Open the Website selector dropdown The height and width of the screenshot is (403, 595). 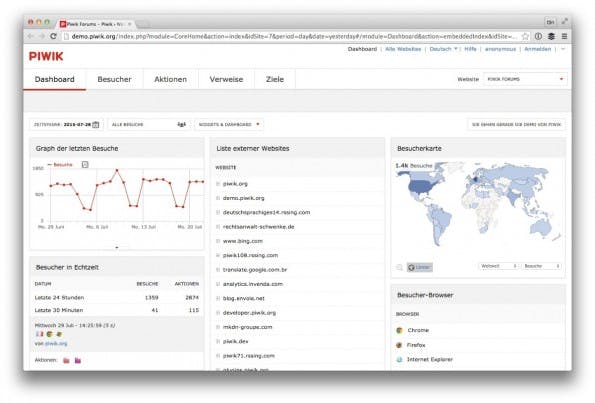[x=525, y=79]
